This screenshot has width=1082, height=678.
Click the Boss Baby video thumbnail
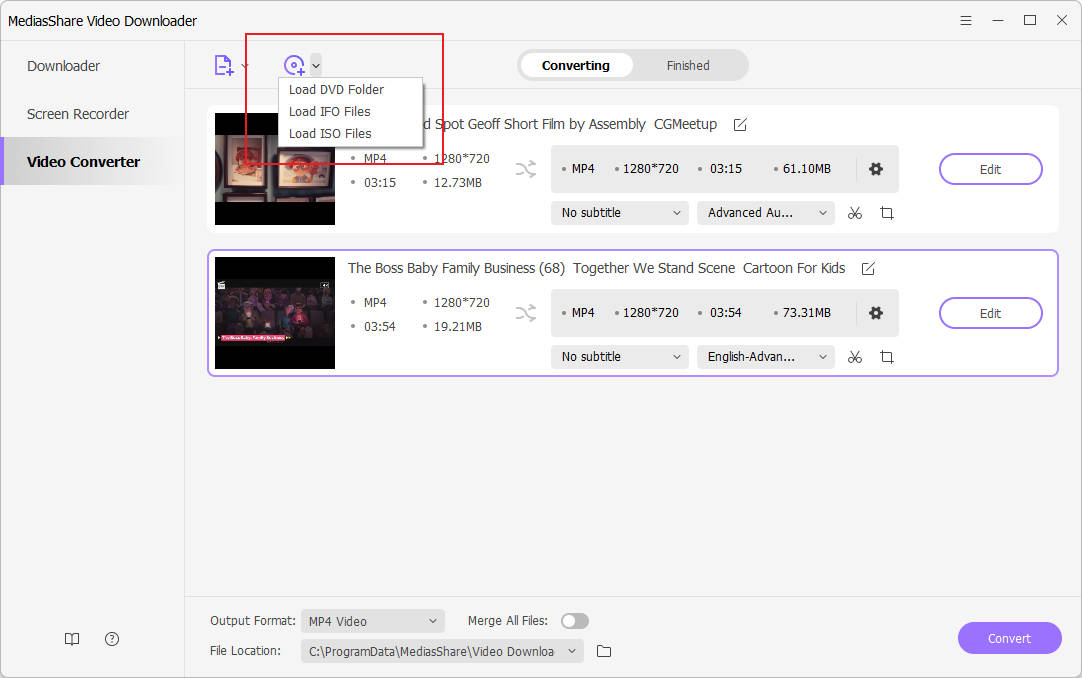coord(275,313)
